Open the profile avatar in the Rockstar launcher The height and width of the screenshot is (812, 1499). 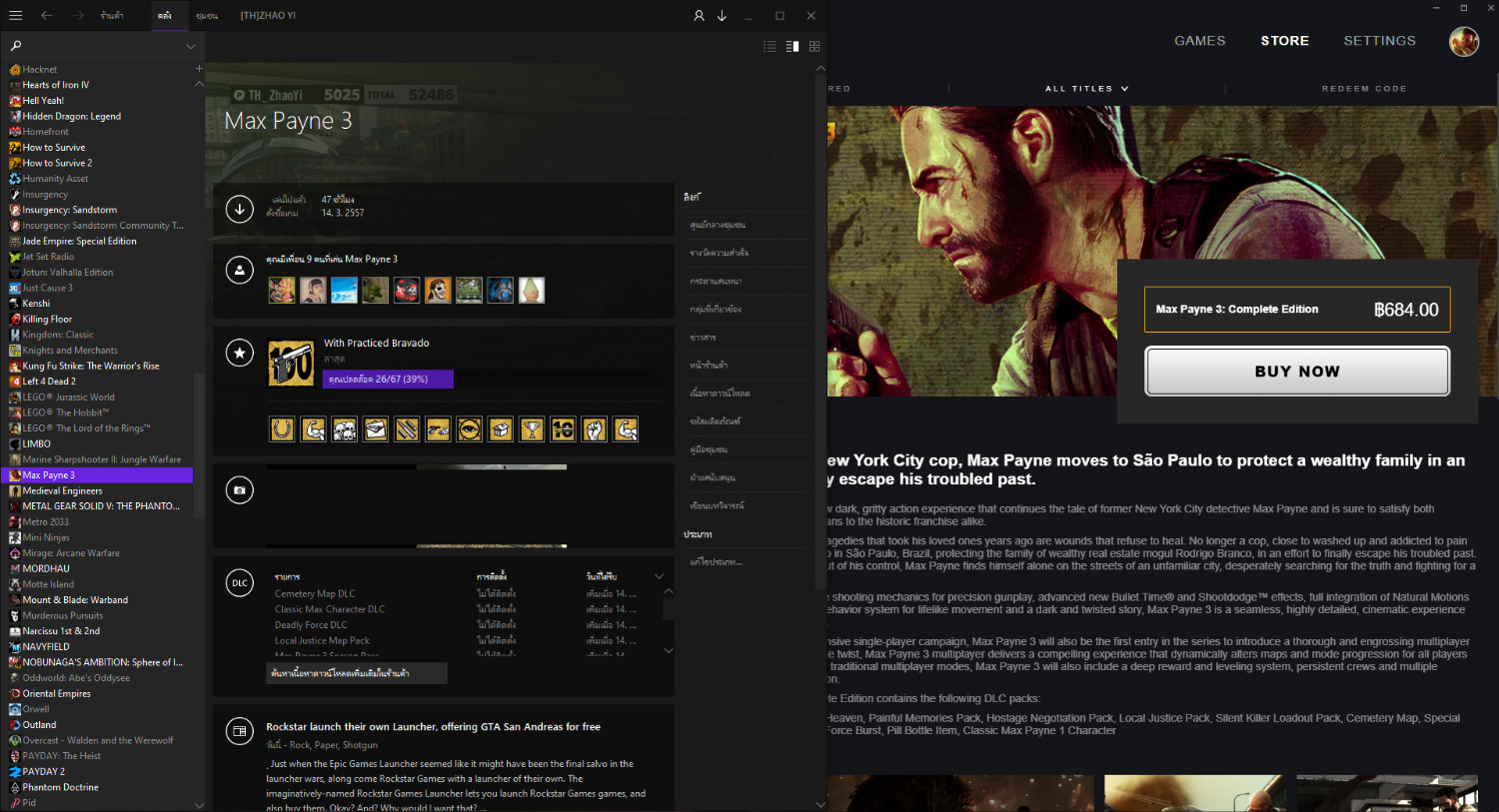[1464, 41]
